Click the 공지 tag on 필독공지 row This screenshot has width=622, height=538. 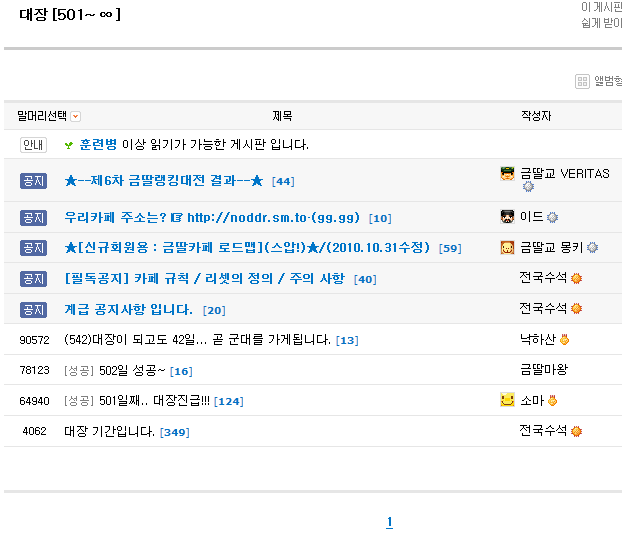point(33,279)
